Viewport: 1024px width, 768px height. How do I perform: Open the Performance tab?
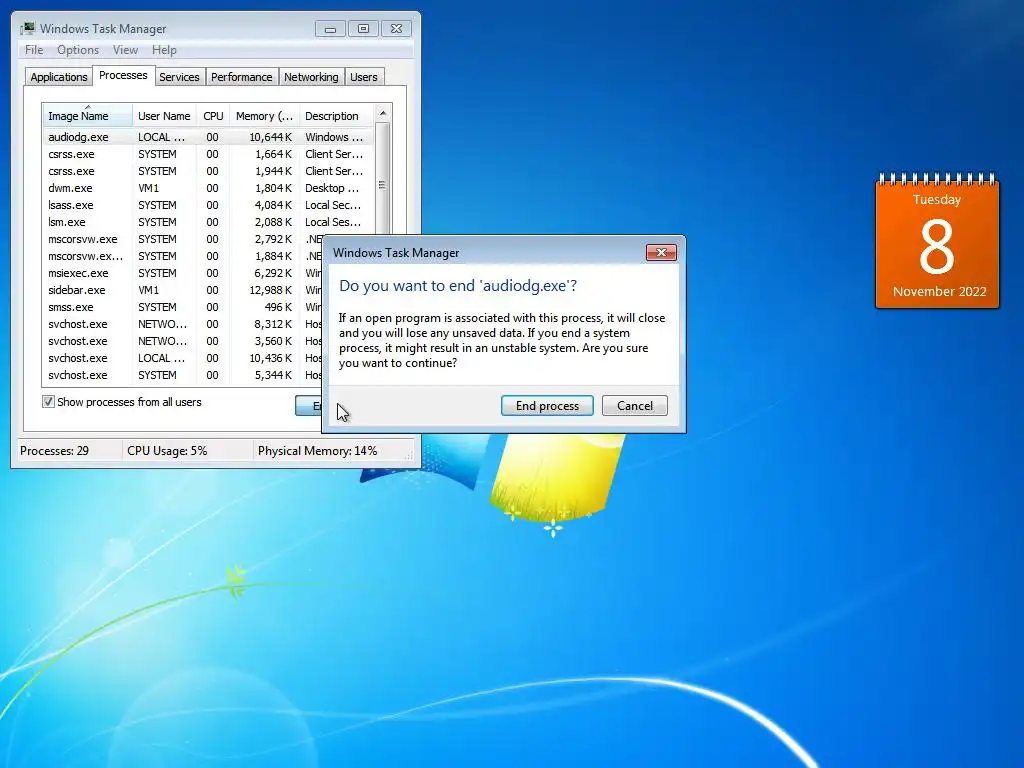[x=242, y=77]
